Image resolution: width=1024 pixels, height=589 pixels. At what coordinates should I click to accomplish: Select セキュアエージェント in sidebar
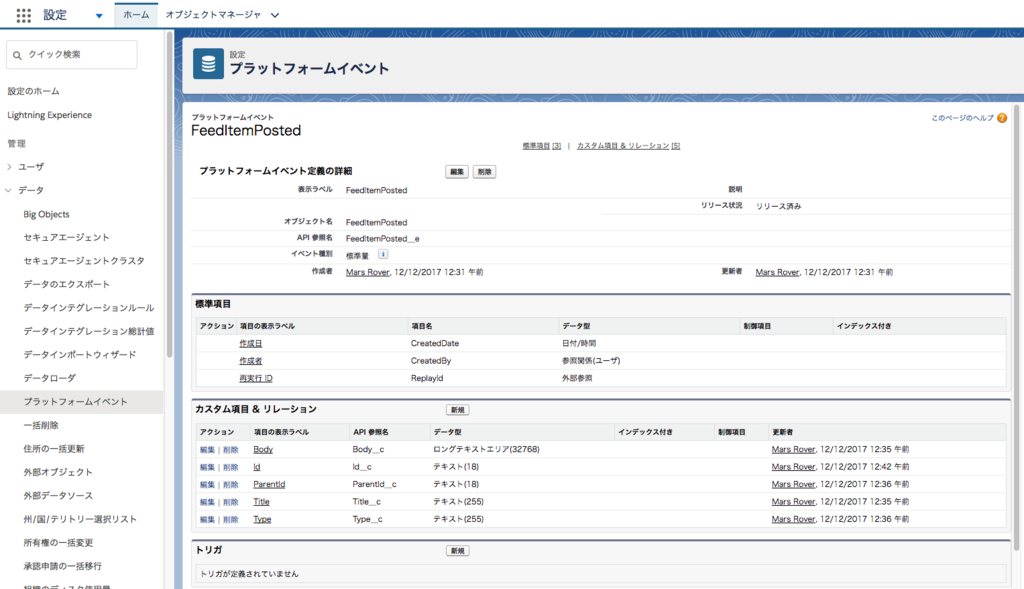[67, 238]
